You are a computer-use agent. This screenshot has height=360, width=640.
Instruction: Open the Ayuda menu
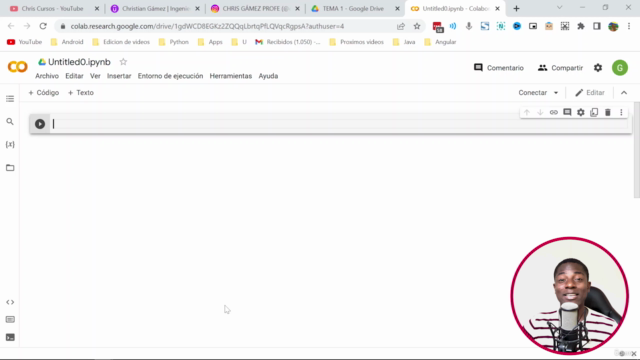click(x=268, y=76)
